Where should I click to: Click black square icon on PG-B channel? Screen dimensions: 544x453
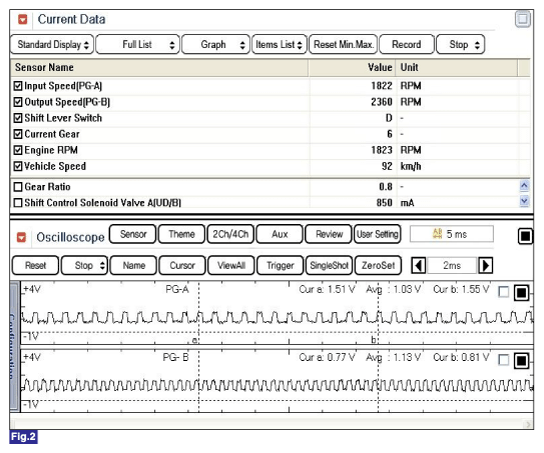[x=521, y=361]
